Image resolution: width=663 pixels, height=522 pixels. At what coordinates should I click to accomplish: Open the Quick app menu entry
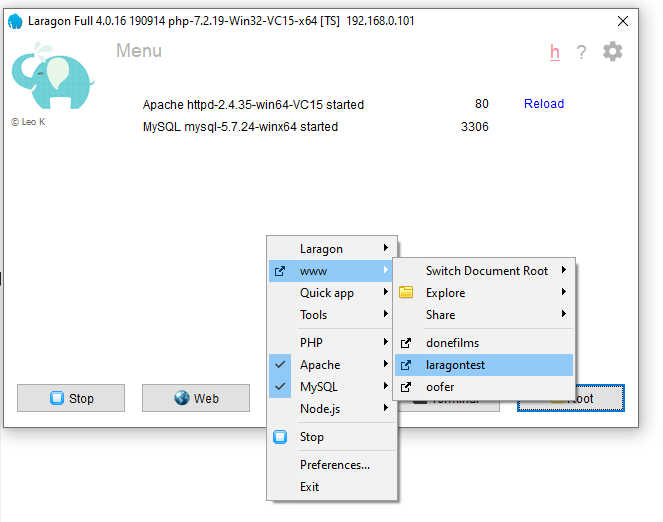pyautogui.click(x=332, y=293)
